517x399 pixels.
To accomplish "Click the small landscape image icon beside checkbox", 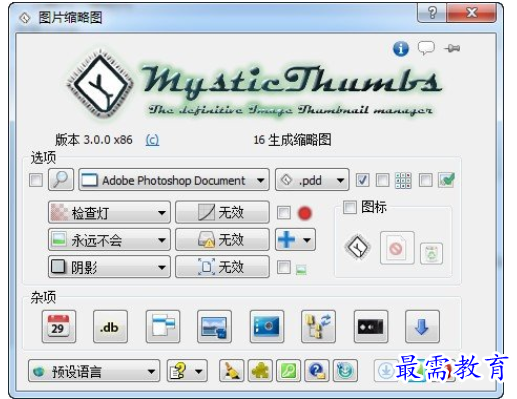I will (x=301, y=269).
